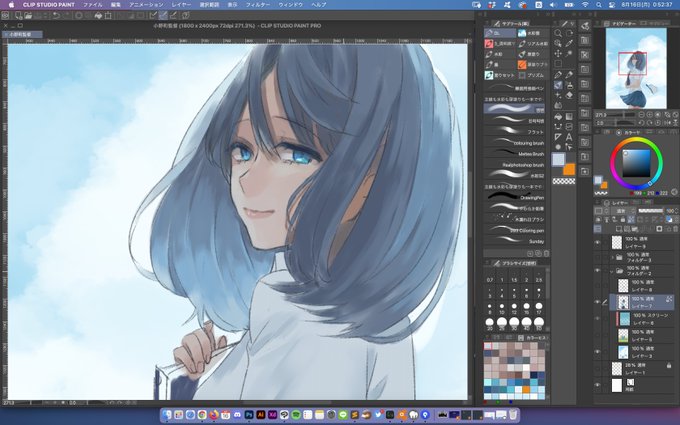This screenshot has height=425, width=680.
Task: Hide フォルダー2 with its eye icon
Action: [598, 271]
